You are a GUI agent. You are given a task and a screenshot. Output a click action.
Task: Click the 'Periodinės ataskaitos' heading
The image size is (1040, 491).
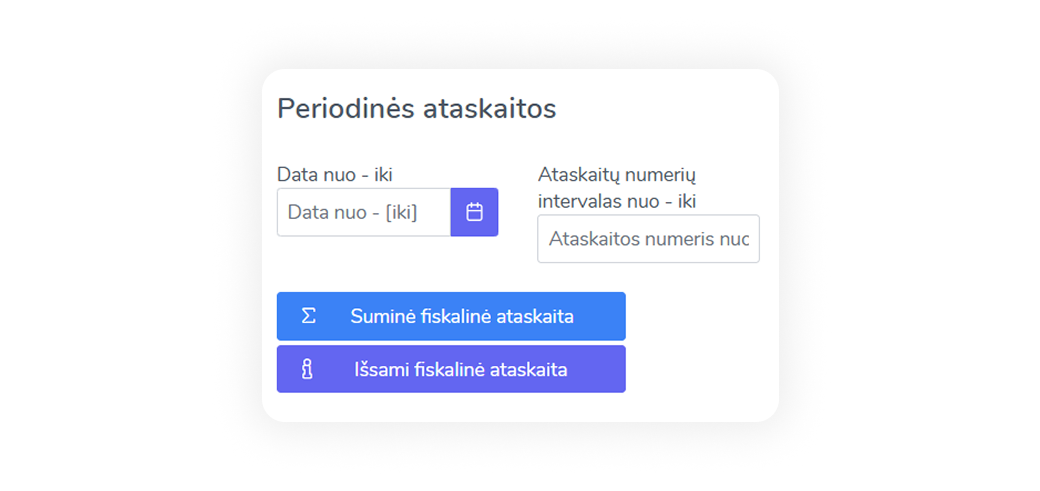pos(416,108)
